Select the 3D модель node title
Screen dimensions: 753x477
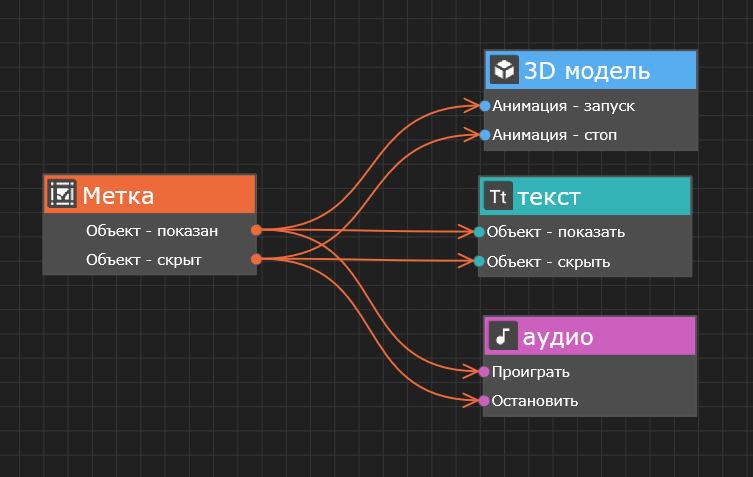[587, 71]
